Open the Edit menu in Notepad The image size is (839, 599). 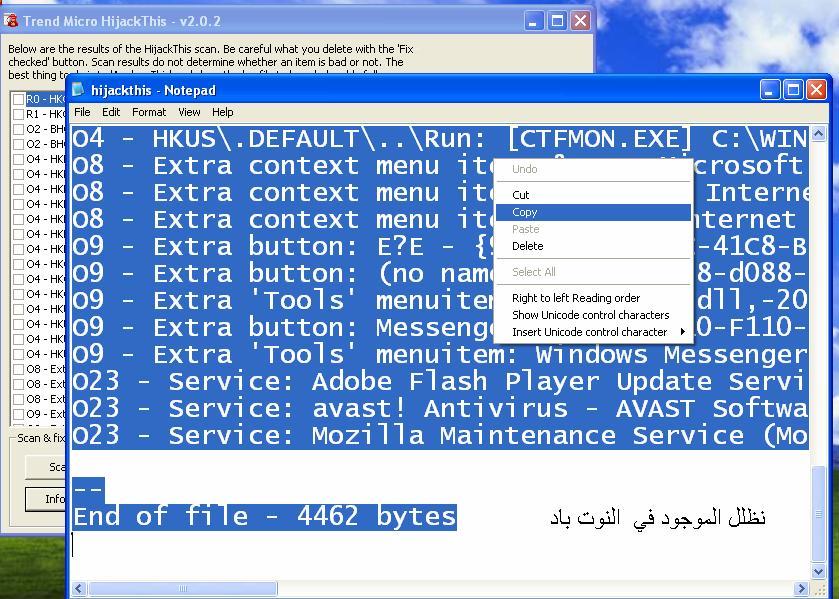click(111, 112)
